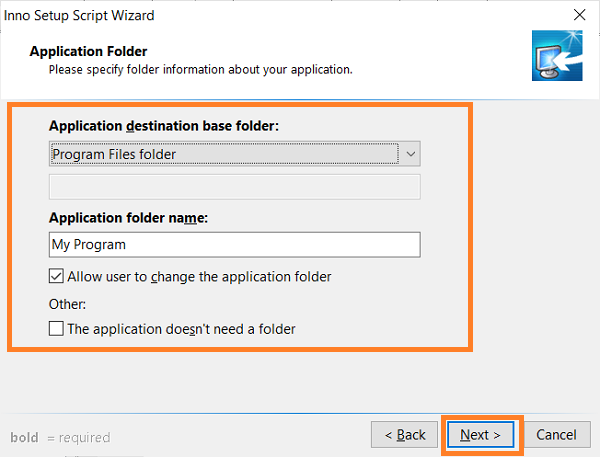The width and height of the screenshot is (600, 457).
Task: Click the 'Application folder name:' label
Action: pyautogui.click(x=128, y=218)
